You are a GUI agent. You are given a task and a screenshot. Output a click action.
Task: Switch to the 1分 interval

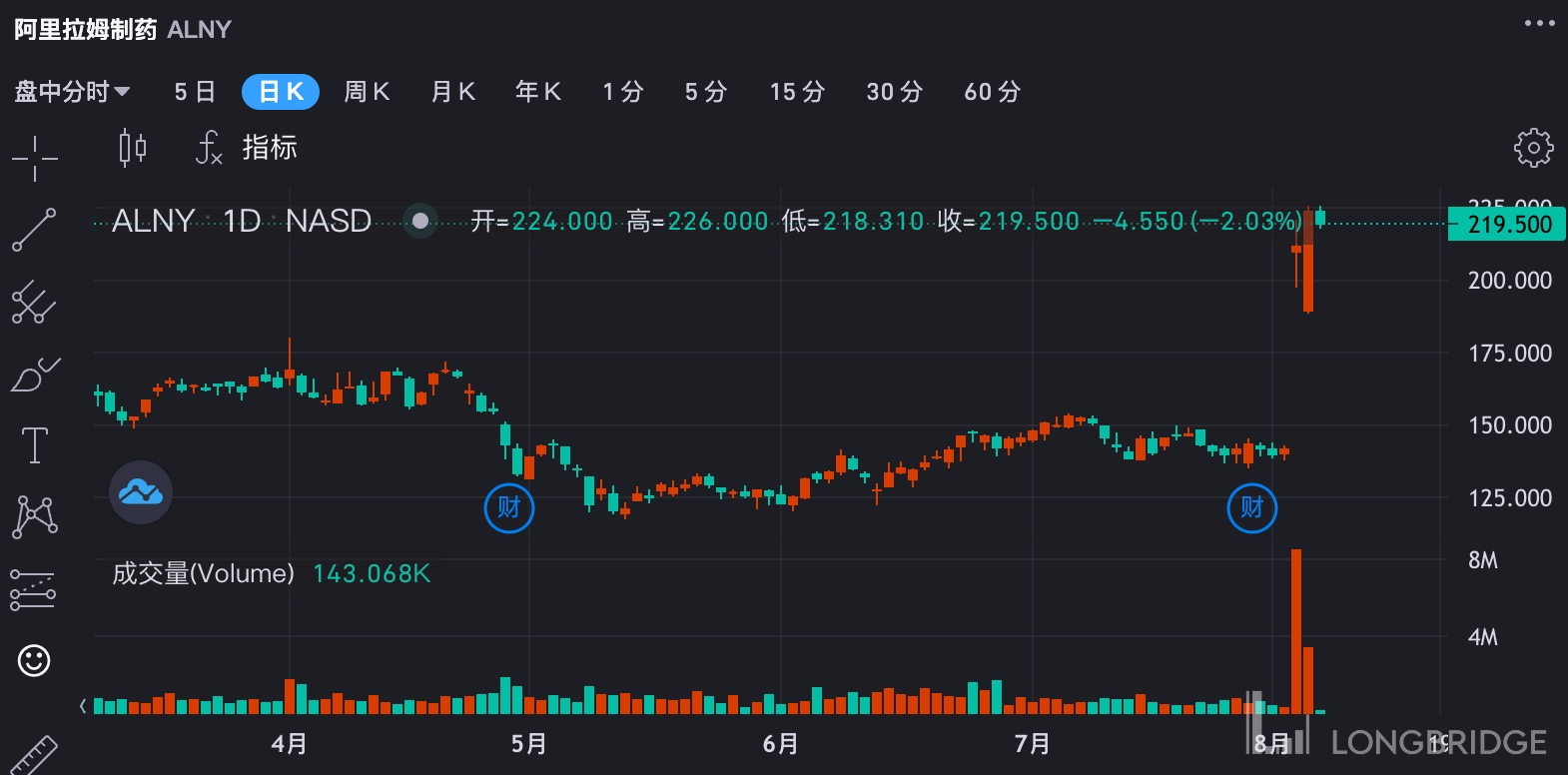point(623,92)
